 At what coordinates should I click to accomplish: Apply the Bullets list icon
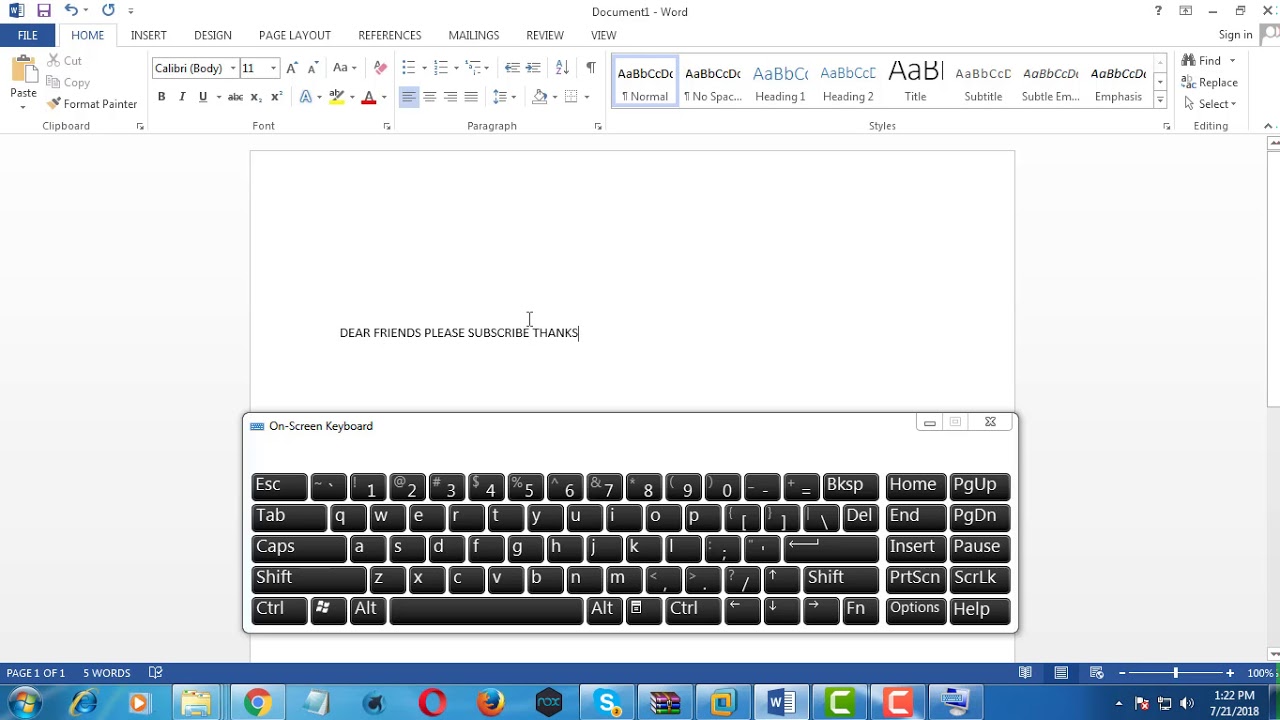click(x=408, y=68)
